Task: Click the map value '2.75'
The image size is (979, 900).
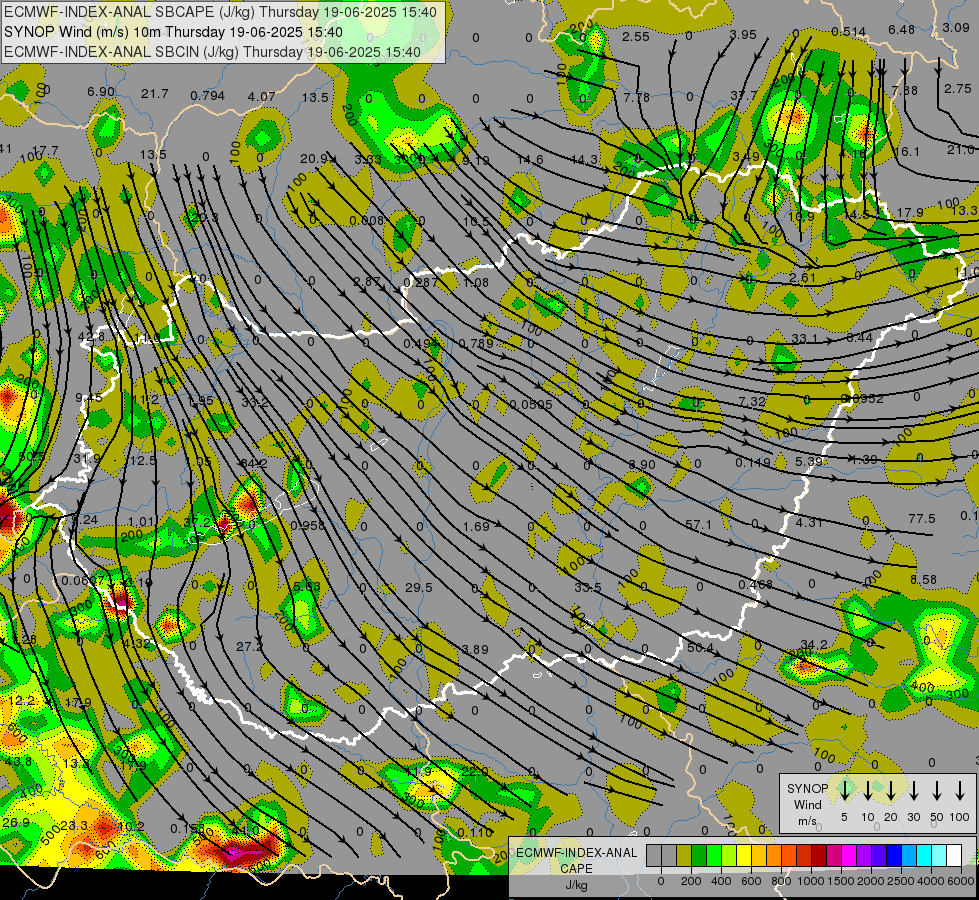Action: point(957,89)
